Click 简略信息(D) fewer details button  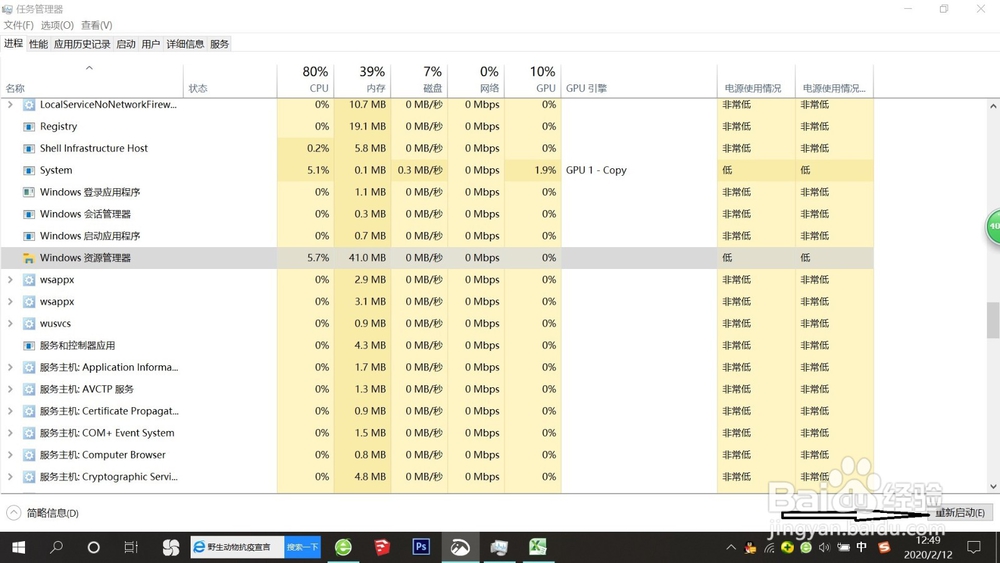tap(43, 513)
